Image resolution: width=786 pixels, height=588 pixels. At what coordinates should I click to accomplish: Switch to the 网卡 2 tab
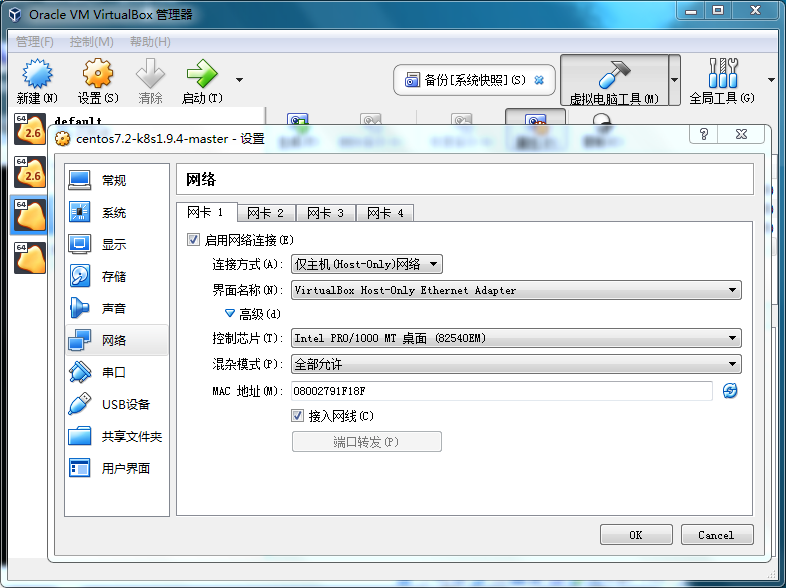(x=266, y=214)
